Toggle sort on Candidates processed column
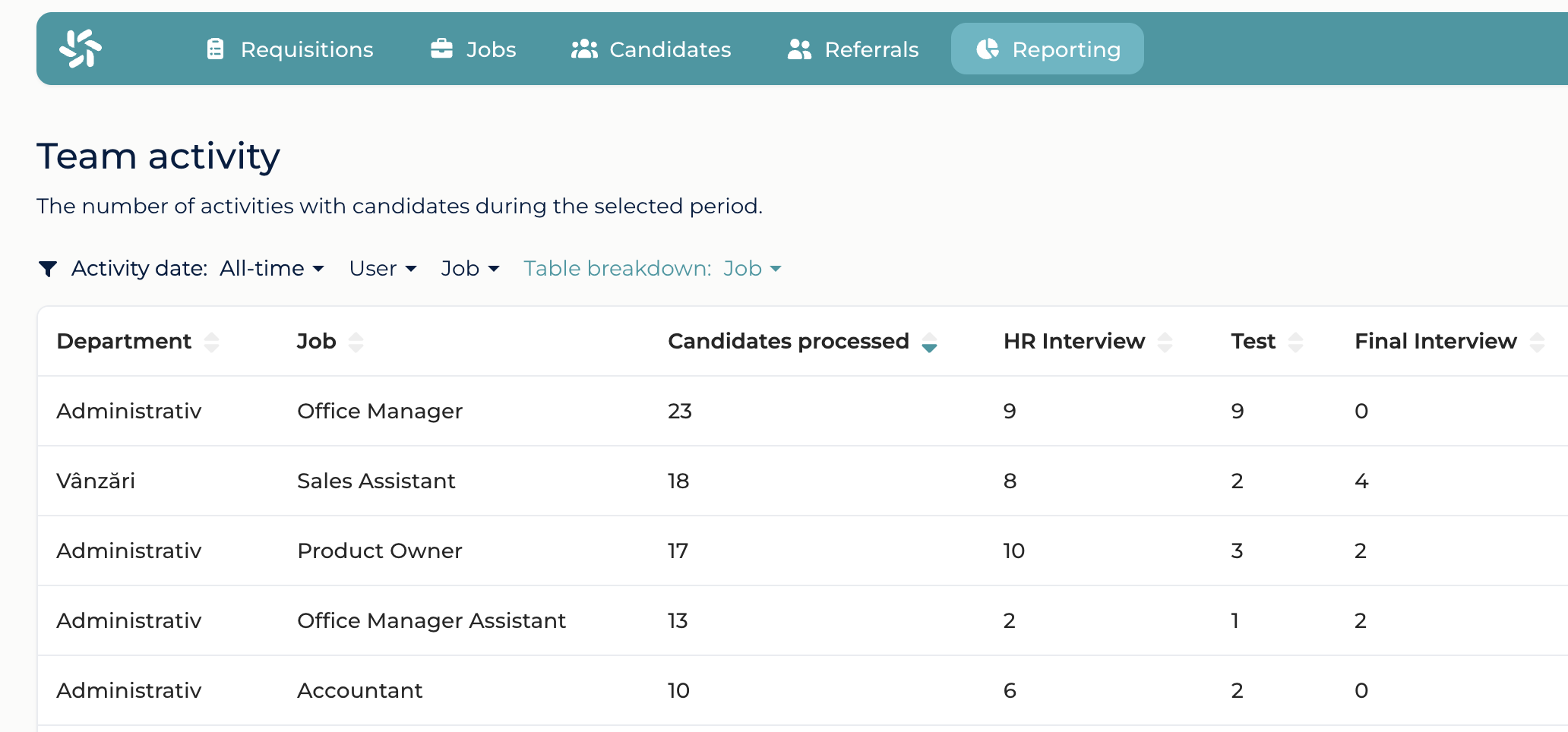Image resolution: width=1568 pixels, height=732 pixels. click(929, 342)
